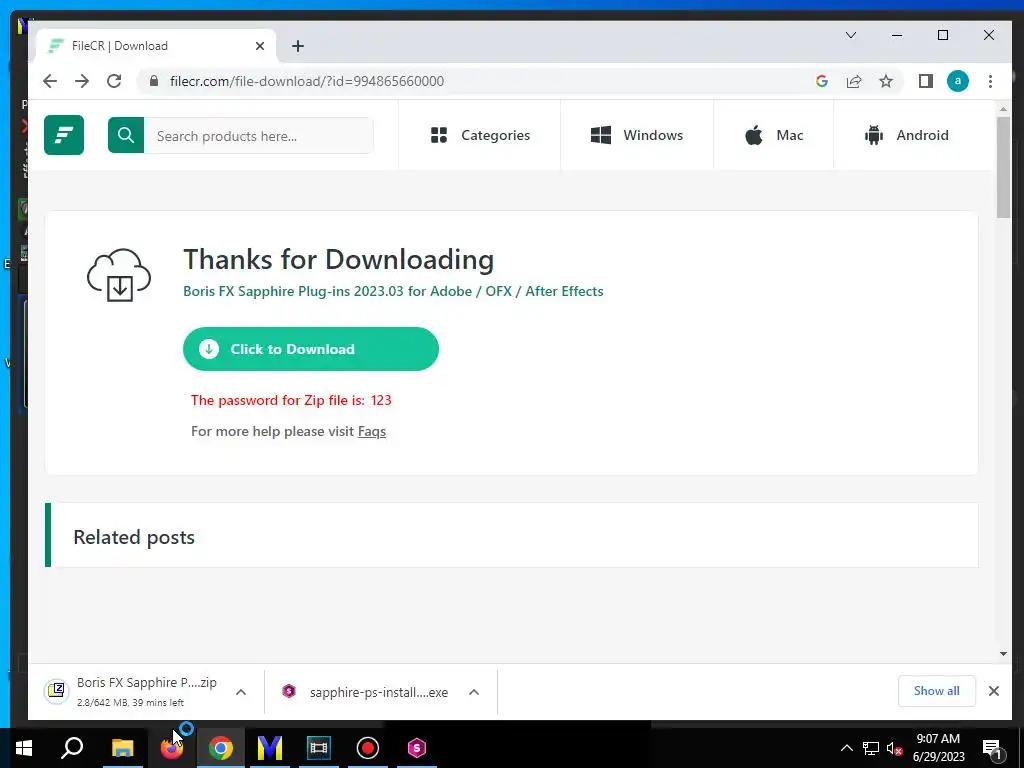Screen dimensions: 1024x768
Task: Click the FileCR green logo icon
Action: click(64, 135)
